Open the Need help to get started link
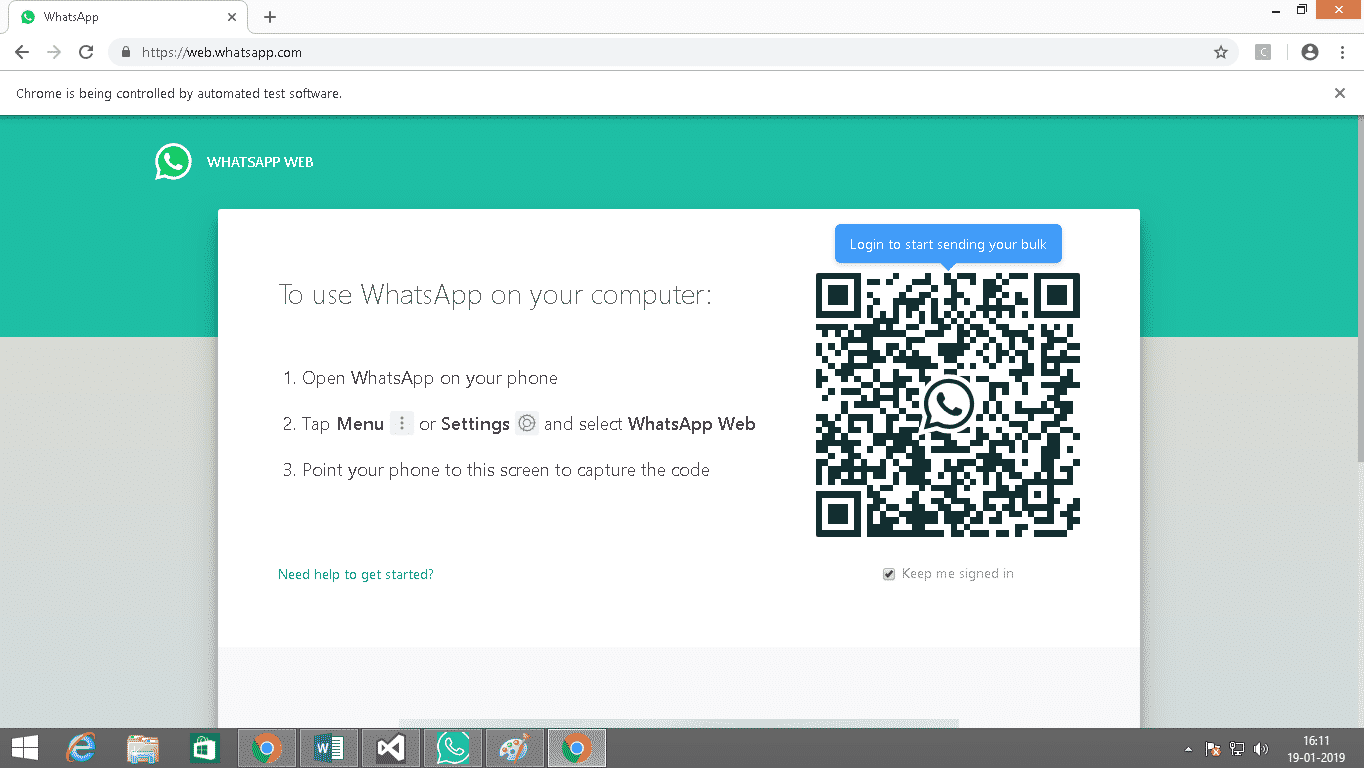The image size is (1364, 768). tap(356, 574)
